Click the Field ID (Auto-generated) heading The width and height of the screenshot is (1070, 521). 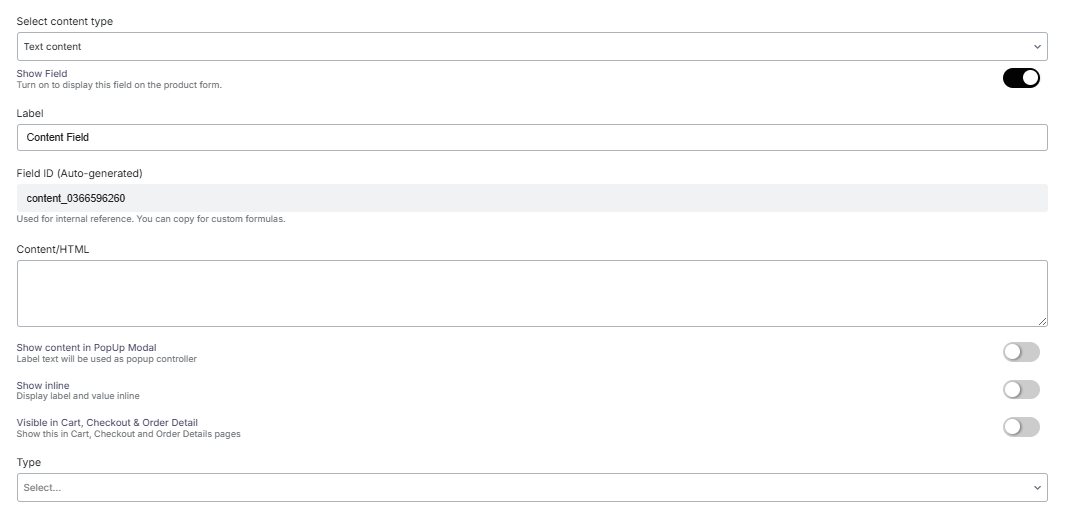(79, 173)
